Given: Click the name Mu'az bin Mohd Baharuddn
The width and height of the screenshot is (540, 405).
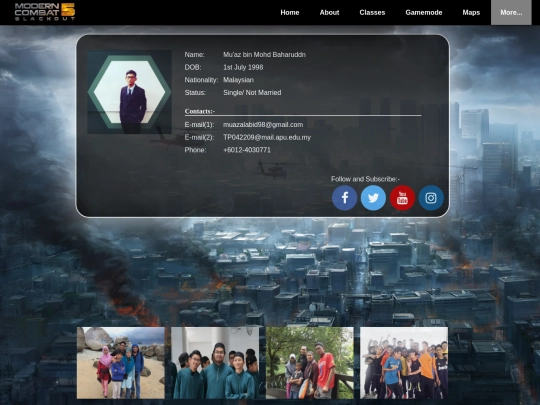Looking at the screenshot, I should coord(264,55).
